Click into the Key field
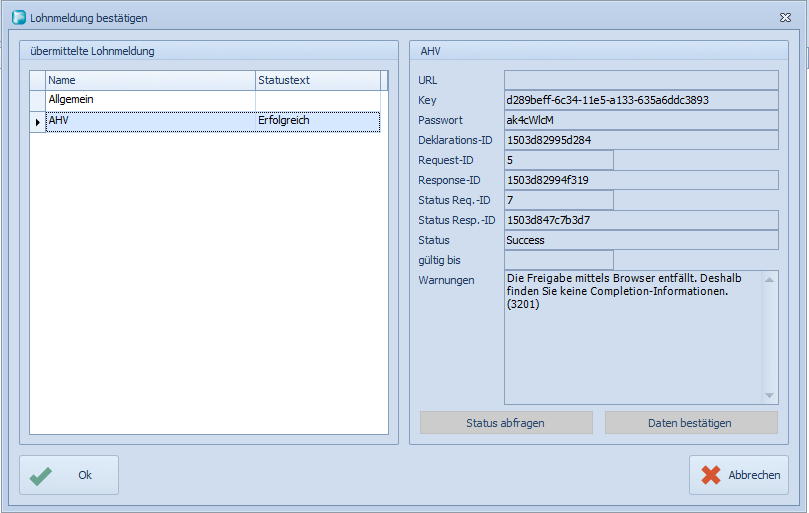The height and width of the screenshot is (513, 809). click(x=640, y=100)
